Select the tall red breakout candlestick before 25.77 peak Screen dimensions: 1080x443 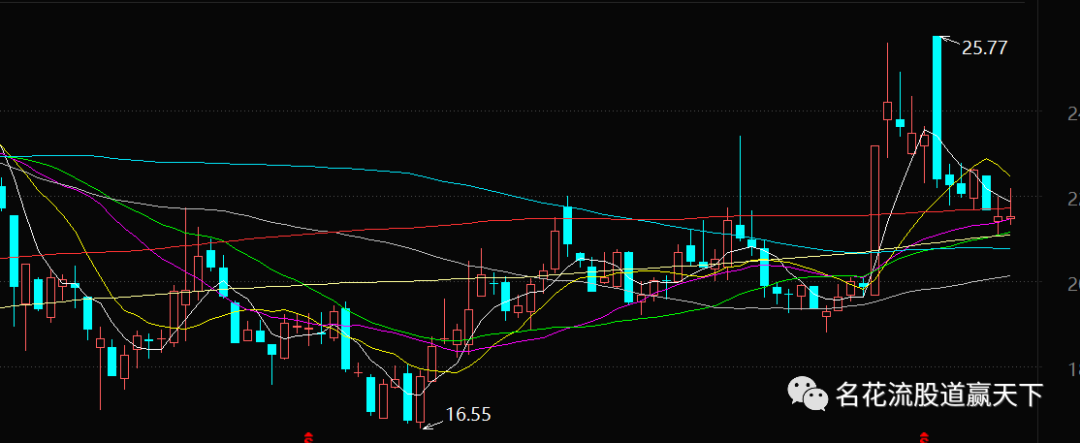pyautogui.click(x=875, y=220)
